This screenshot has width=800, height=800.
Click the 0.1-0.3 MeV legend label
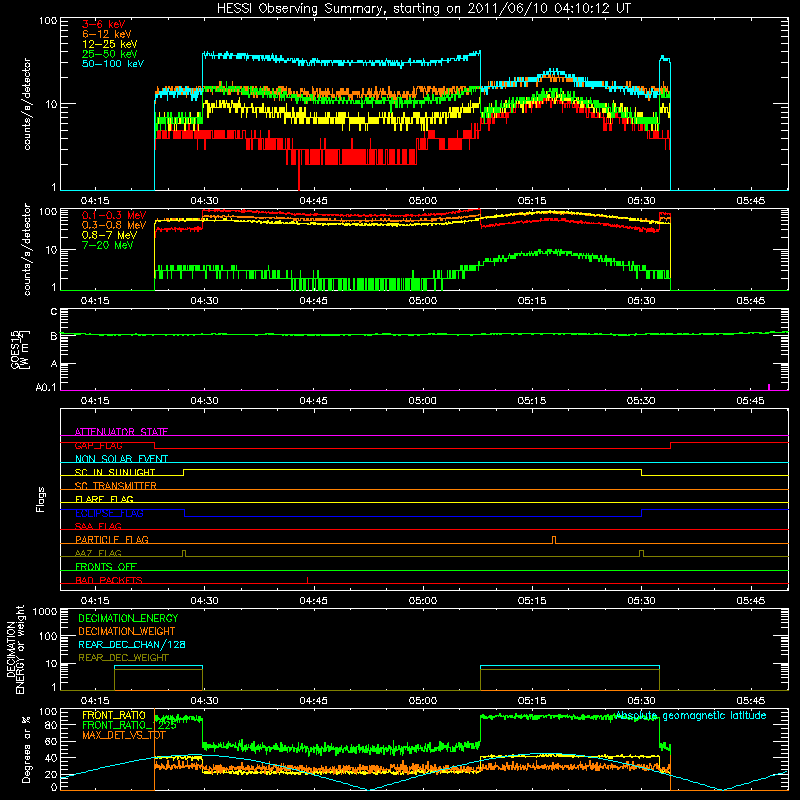tap(114, 215)
